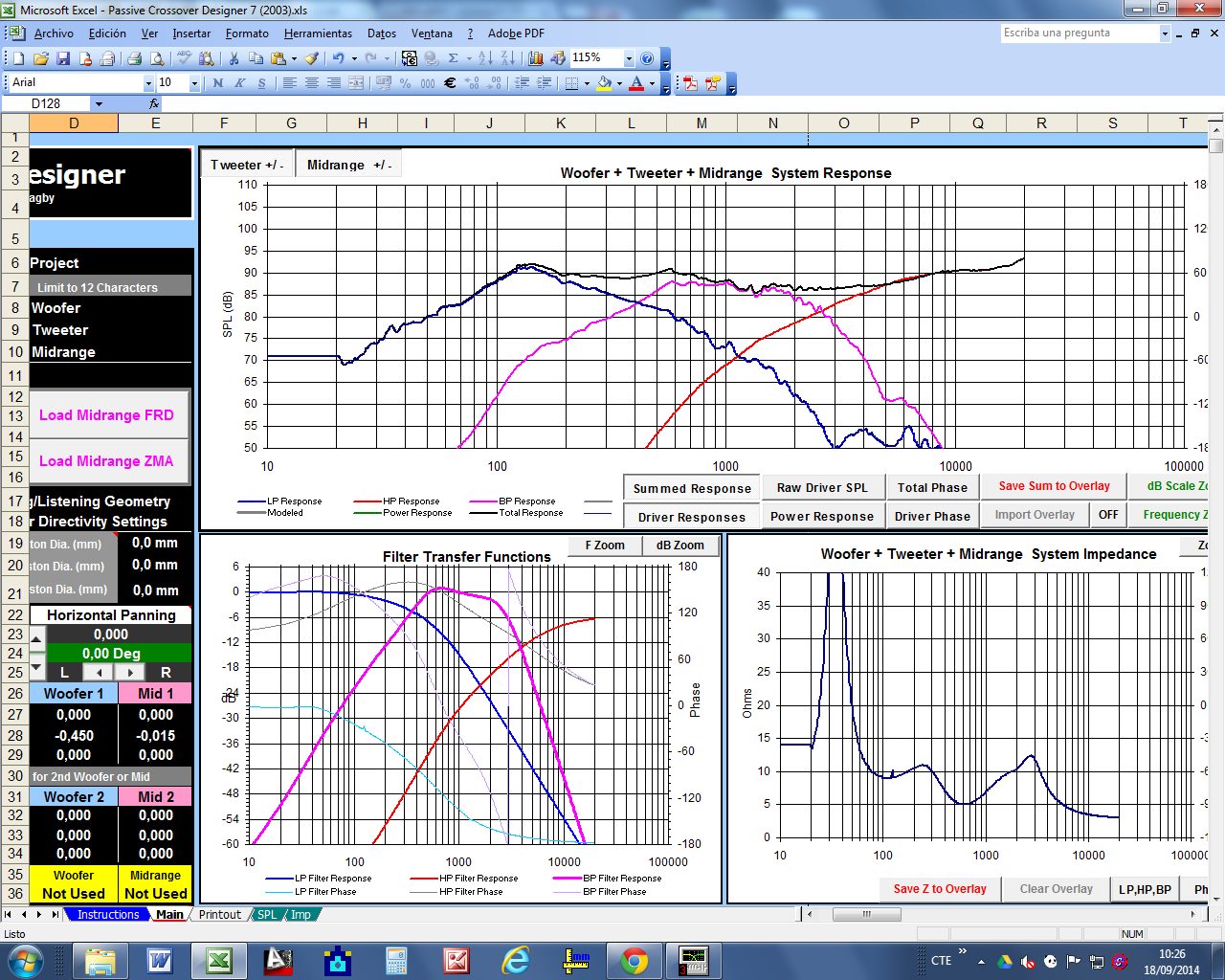1225x980 pixels.
Task: Click the first Adobe PDF convert icon
Action: [x=690, y=83]
